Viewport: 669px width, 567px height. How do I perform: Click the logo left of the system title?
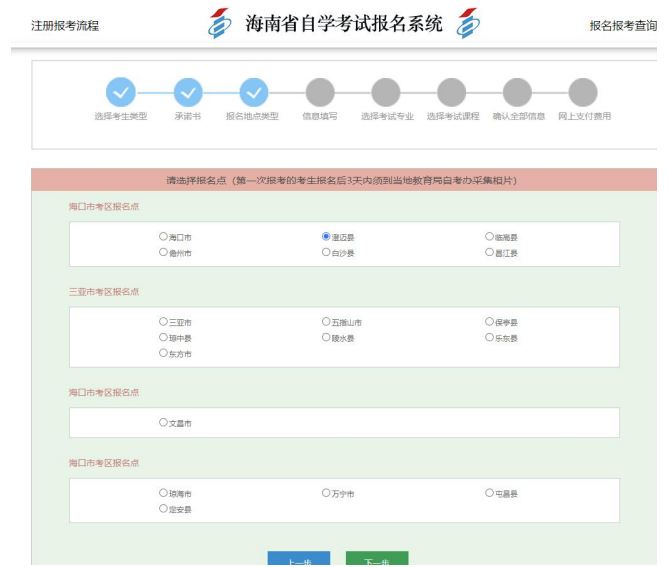[x=219, y=23]
